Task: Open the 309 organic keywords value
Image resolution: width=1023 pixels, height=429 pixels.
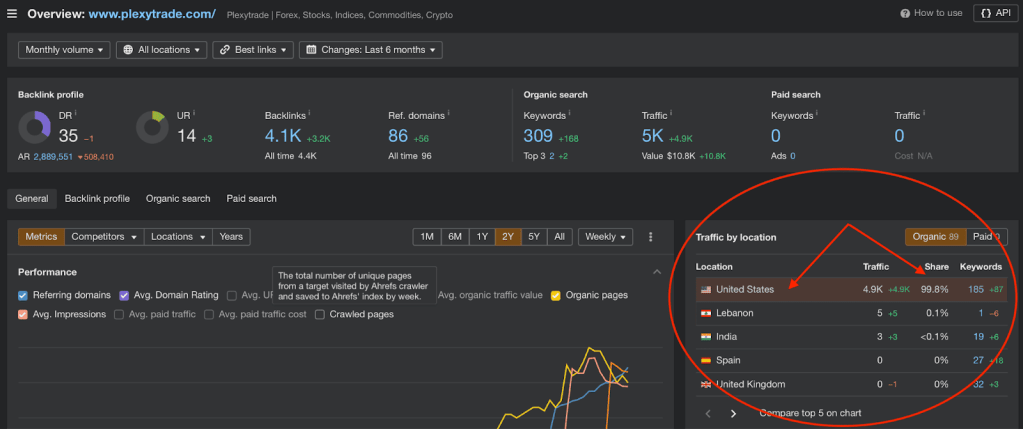Action: [x=538, y=136]
